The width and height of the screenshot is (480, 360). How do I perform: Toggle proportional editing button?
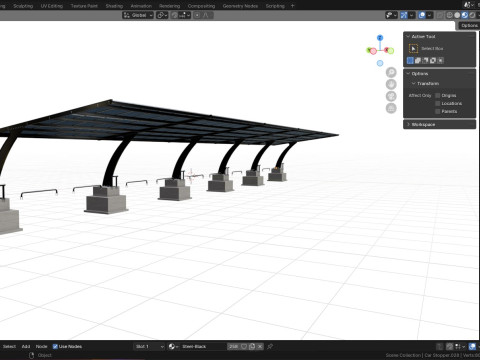click(197, 15)
